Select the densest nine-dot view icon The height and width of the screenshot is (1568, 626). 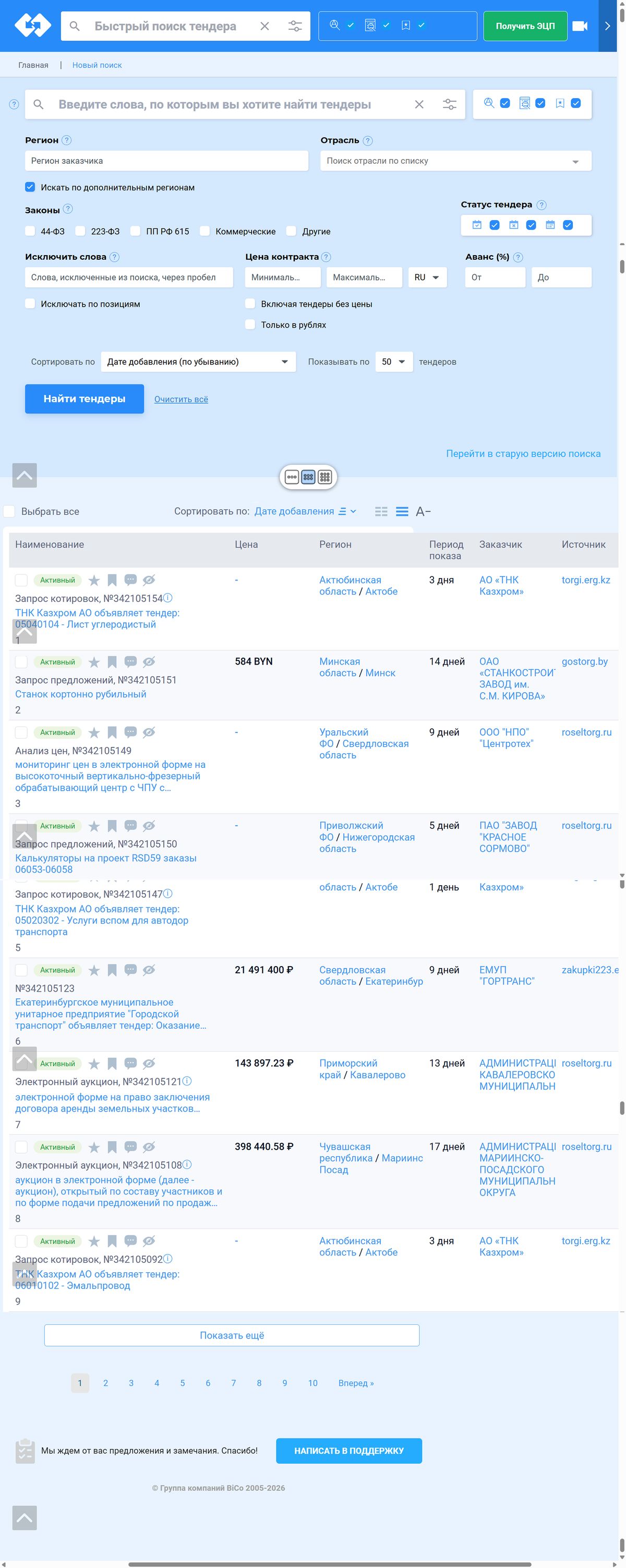[325, 477]
